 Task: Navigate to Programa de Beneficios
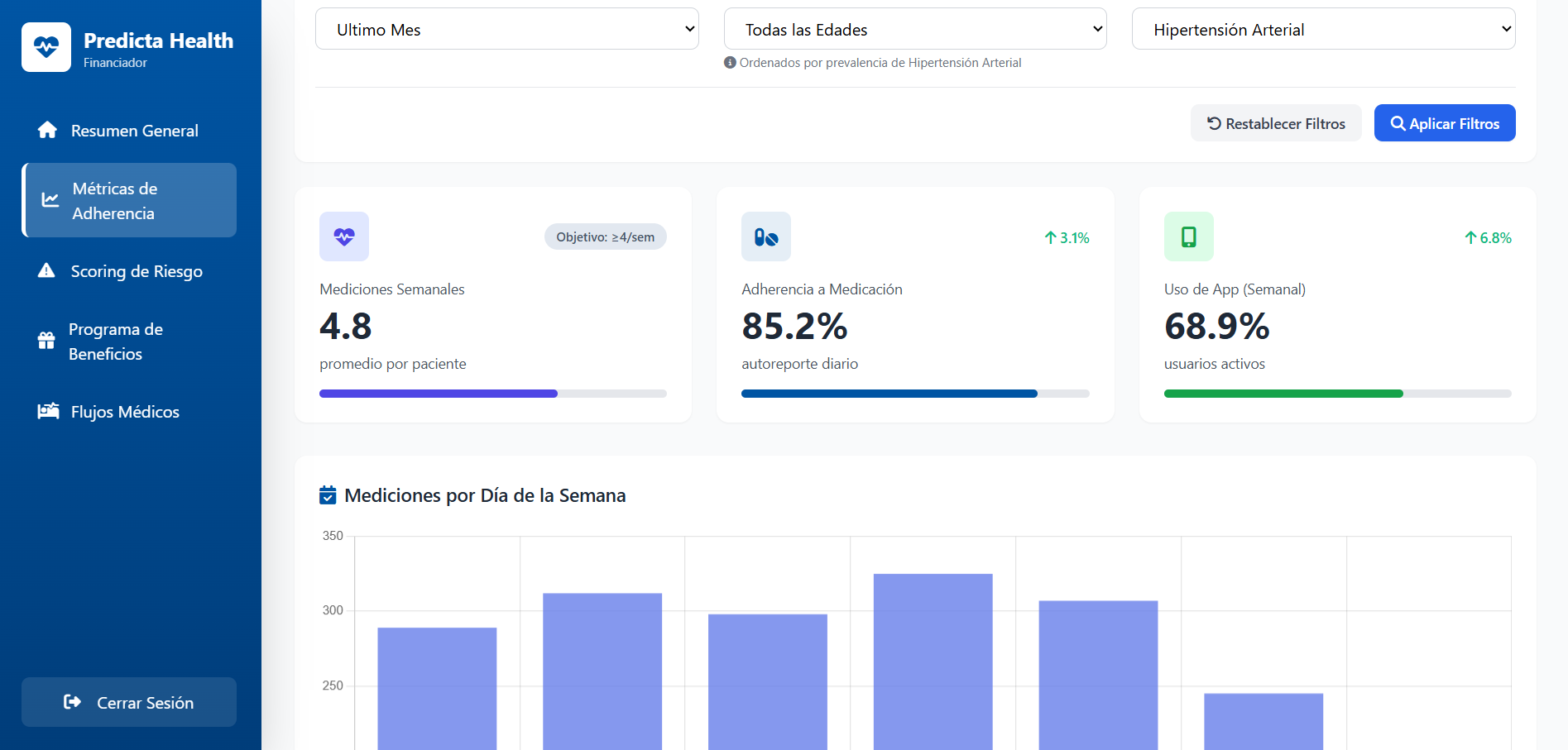pyautogui.click(x=116, y=342)
